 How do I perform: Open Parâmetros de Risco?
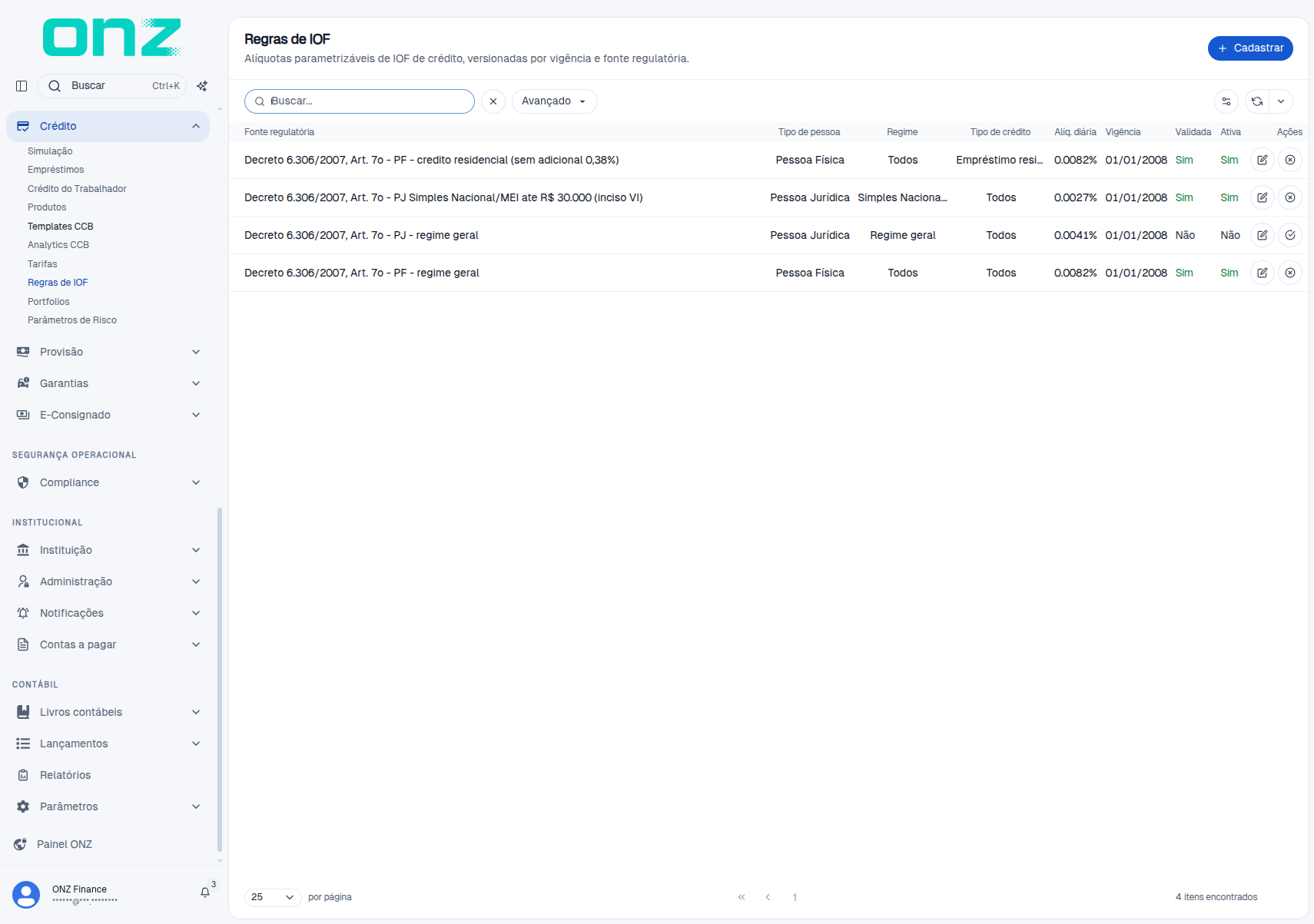(72, 320)
